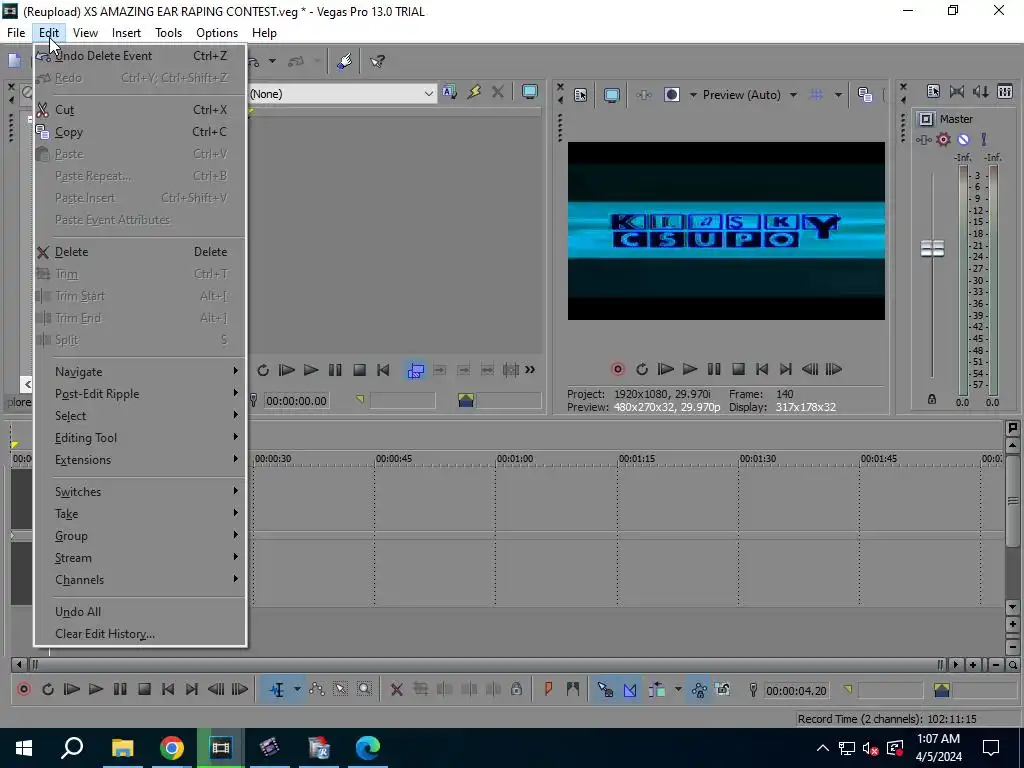Click the video preview project properties icon
The height and width of the screenshot is (768, 1024).
(x=581, y=95)
